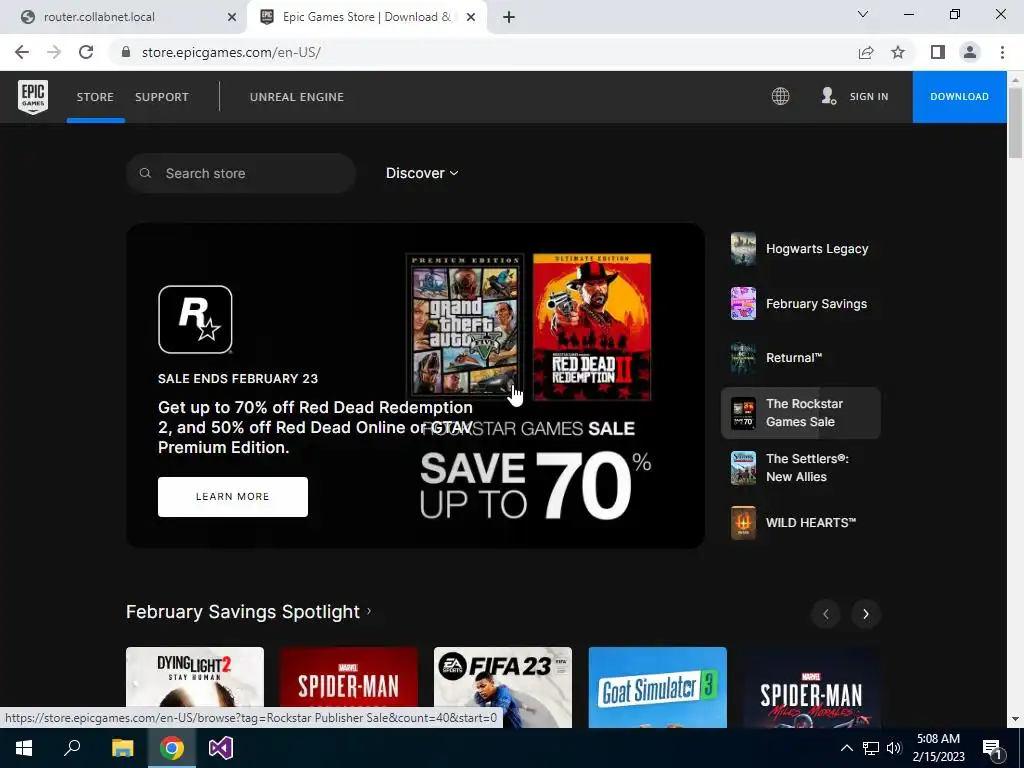1024x768 pixels.
Task: Open the Spider-Man Miles Morales game card
Action: click(812, 687)
